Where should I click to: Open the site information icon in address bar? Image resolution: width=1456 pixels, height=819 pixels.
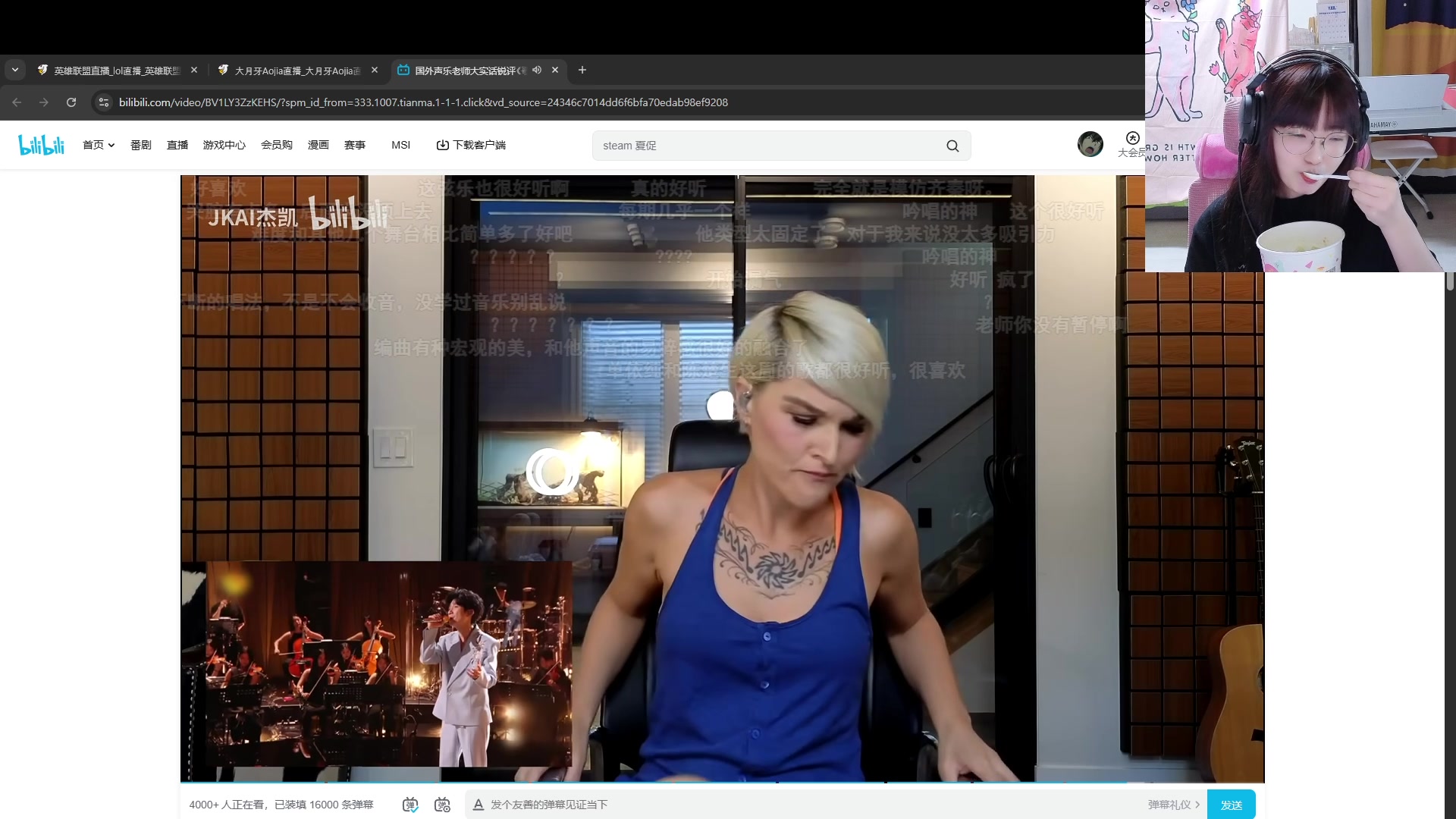104,102
